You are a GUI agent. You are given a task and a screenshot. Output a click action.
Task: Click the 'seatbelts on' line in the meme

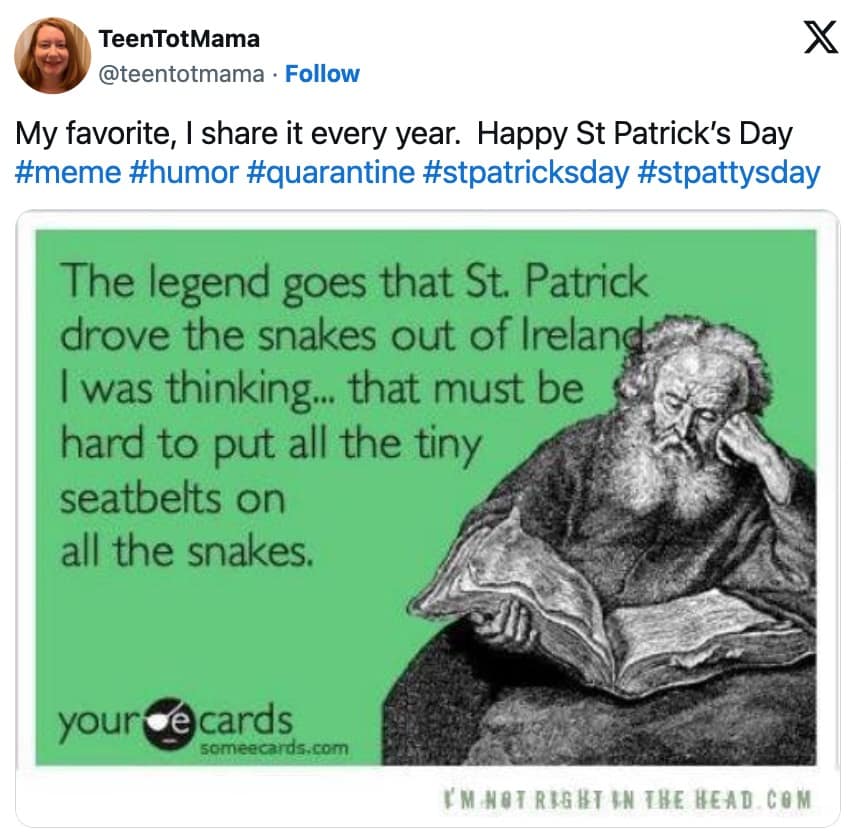click(x=172, y=496)
